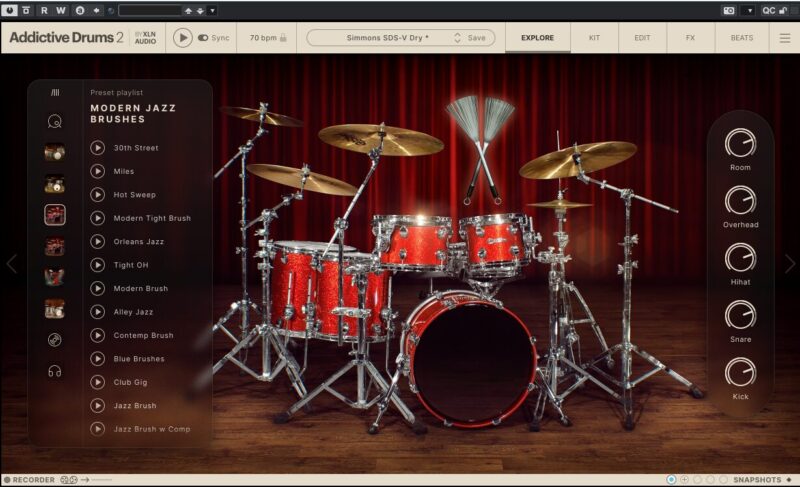Switch to the EDIT tab

[642, 38]
